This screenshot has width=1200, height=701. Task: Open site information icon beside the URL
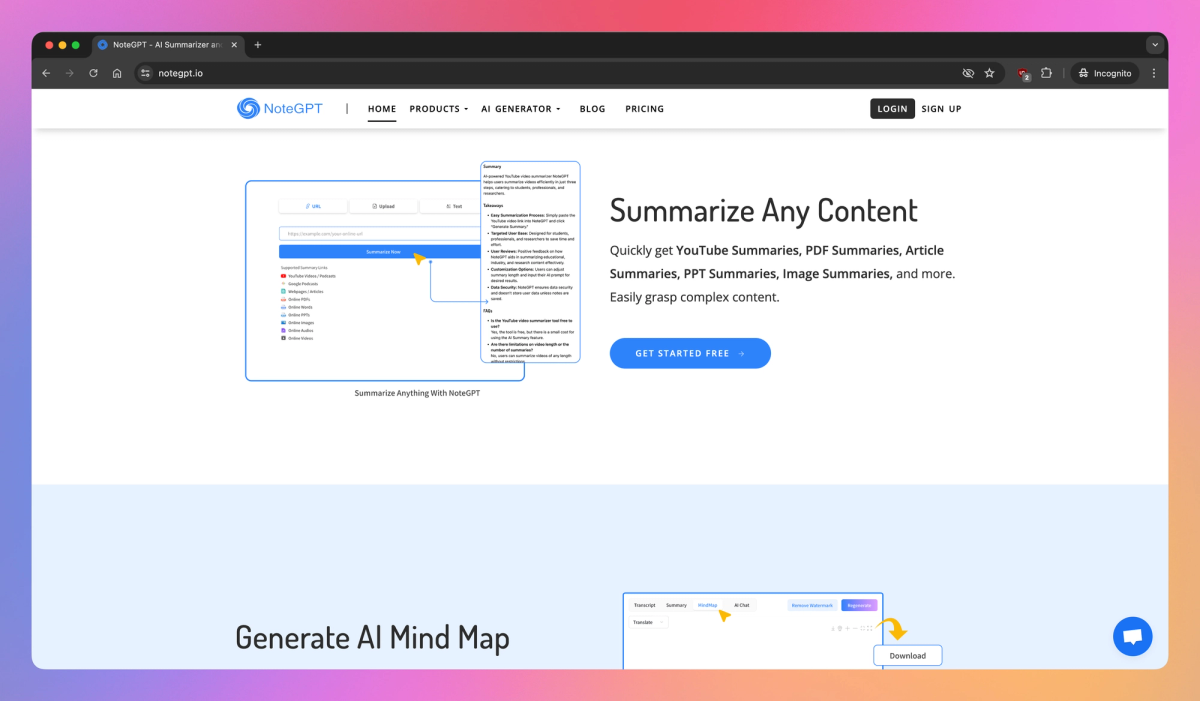coord(145,73)
